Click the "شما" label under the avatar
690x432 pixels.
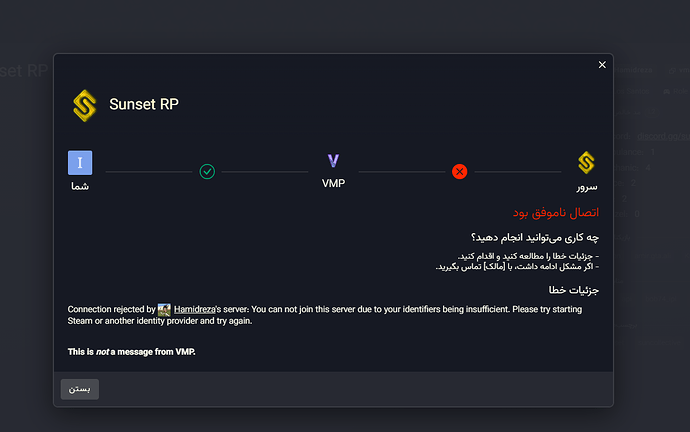[80, 186]
